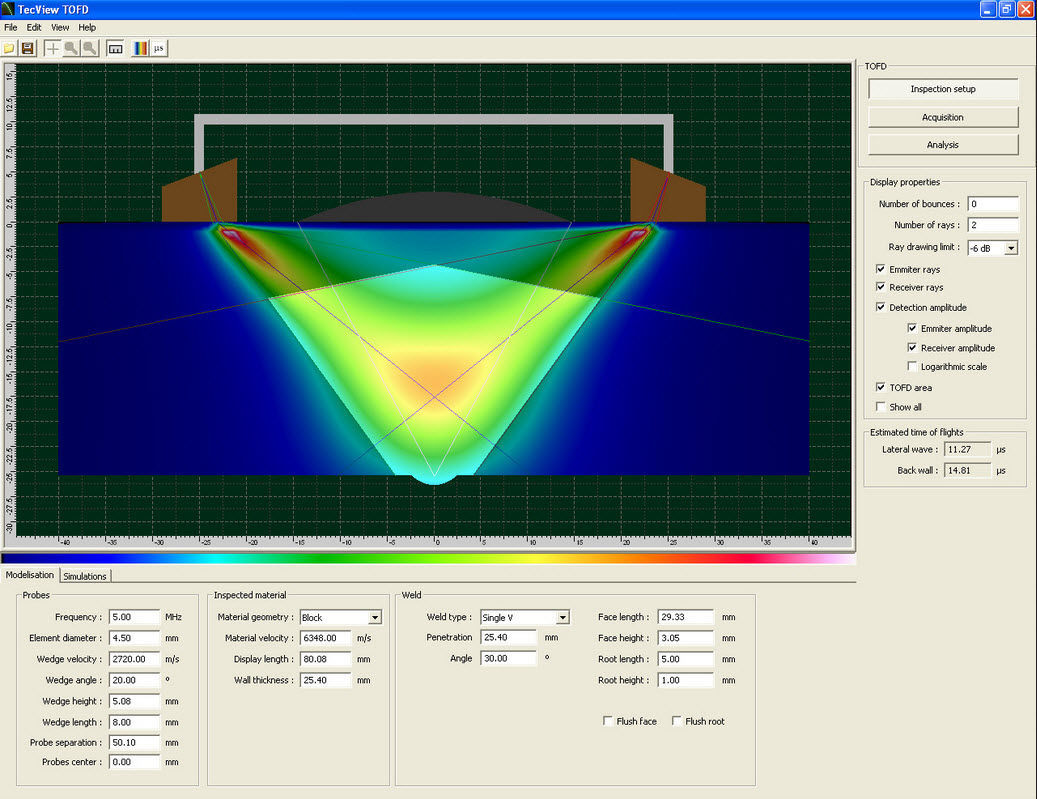Click the ruler measurement icon
1037x799 pixels.
tap(115, 48)
